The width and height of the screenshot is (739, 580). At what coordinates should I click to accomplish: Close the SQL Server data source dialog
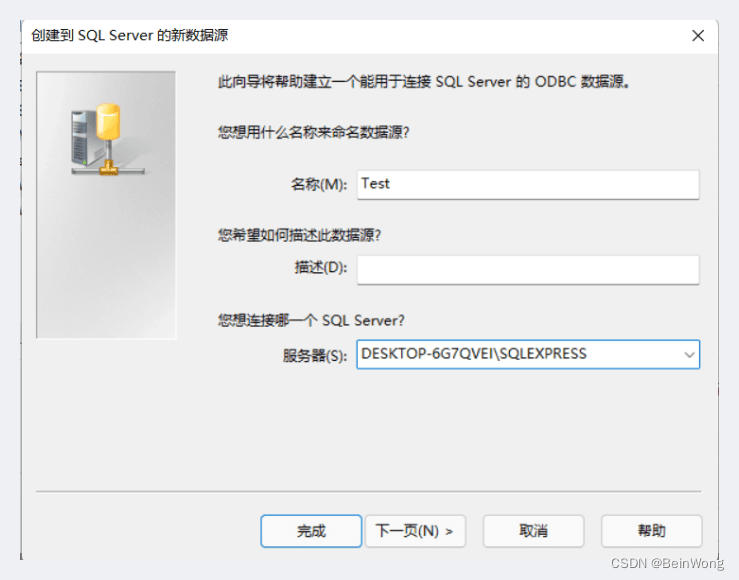point(698,35)
